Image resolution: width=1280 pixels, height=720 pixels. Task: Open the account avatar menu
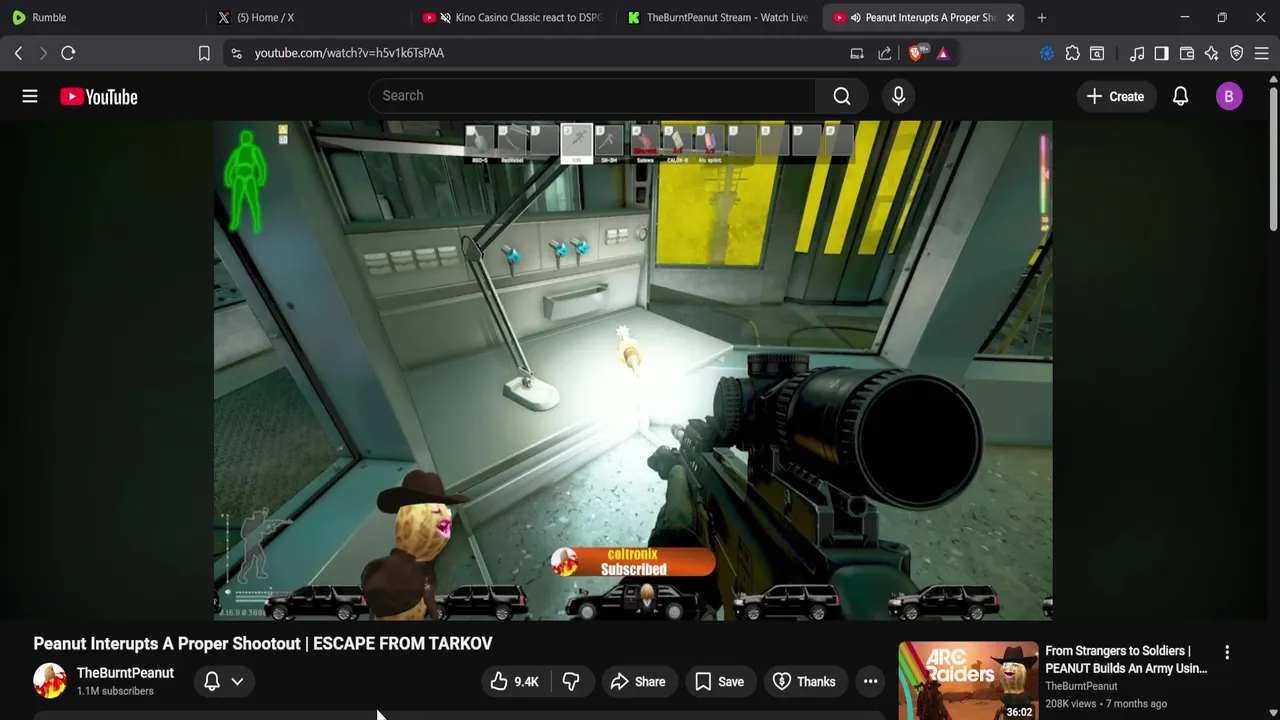(x=1229, y=96)
